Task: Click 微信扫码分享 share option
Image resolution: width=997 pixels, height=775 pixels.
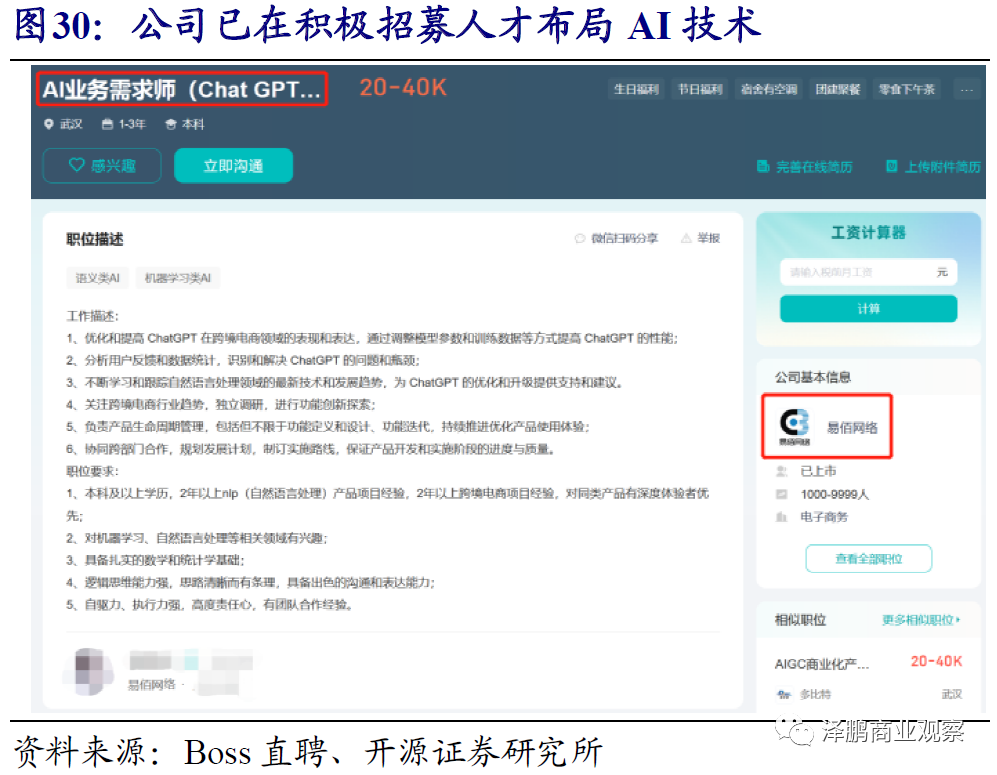Action: pyautogui.click(x=616, y=238)
